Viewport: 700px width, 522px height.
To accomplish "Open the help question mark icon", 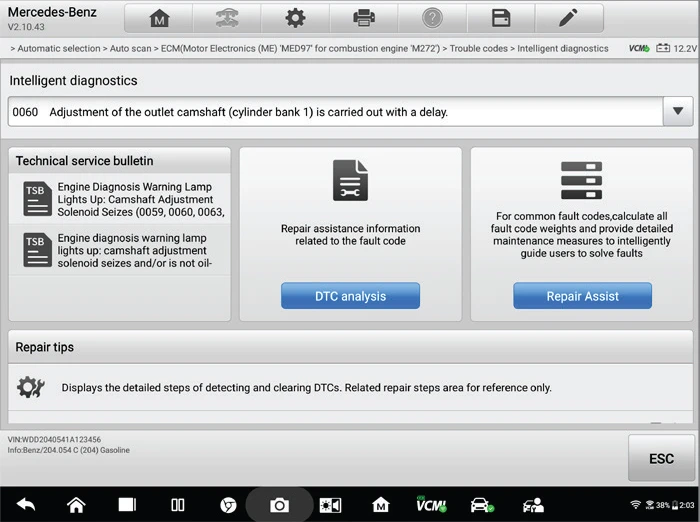I will pos(432,18).
